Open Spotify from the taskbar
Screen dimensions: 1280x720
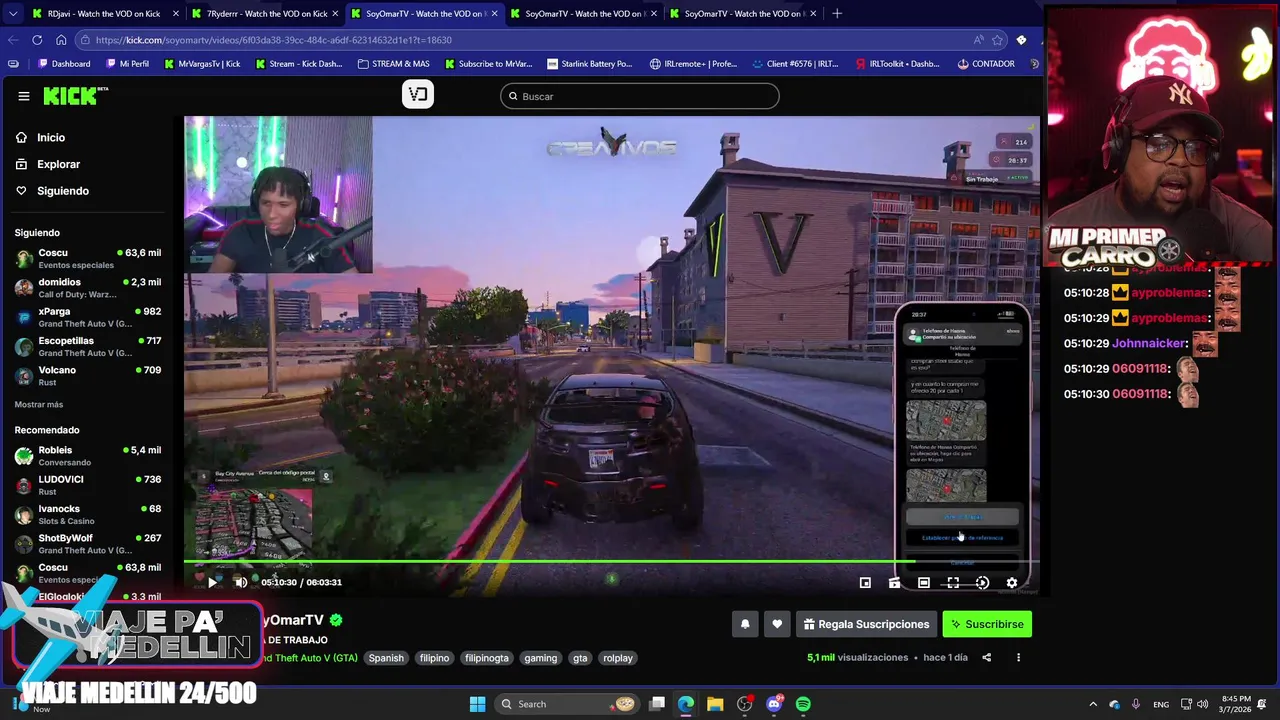(803, 704)
